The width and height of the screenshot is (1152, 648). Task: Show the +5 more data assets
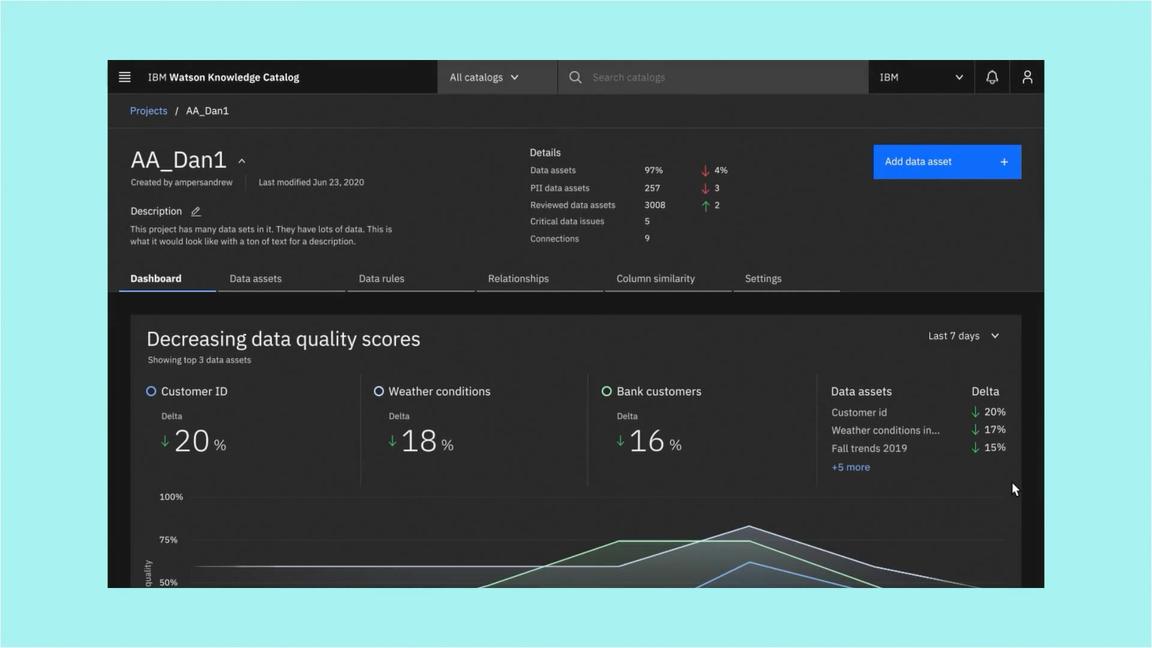(850, 467)
